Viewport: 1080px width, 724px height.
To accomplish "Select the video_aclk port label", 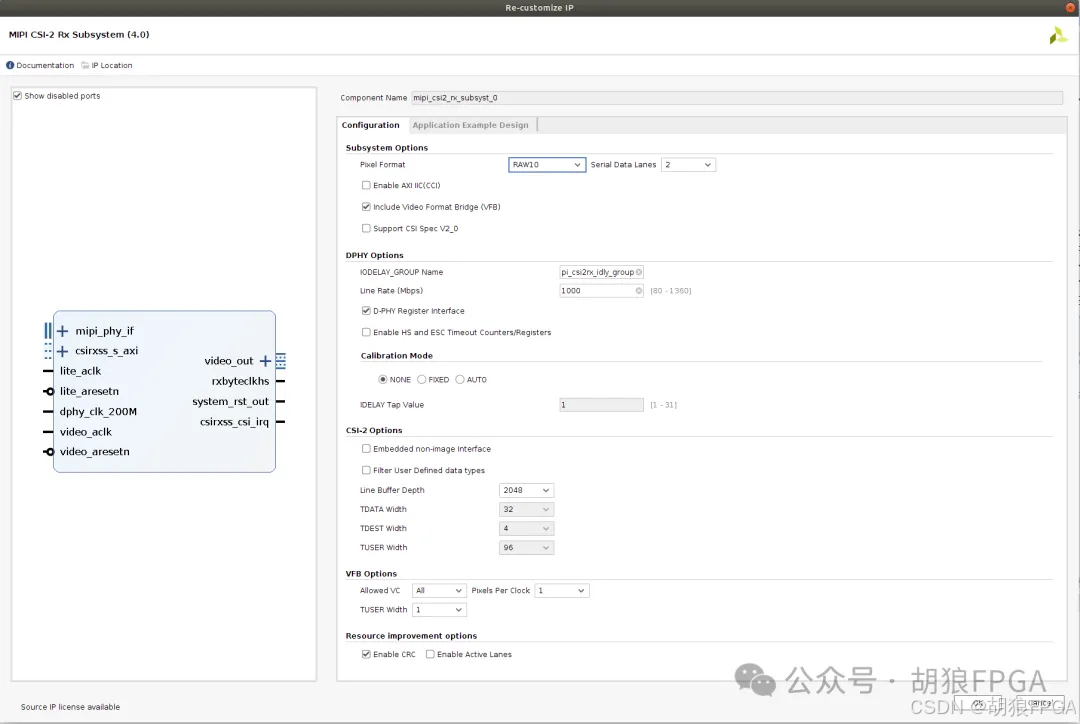I will tap(85, 432).
